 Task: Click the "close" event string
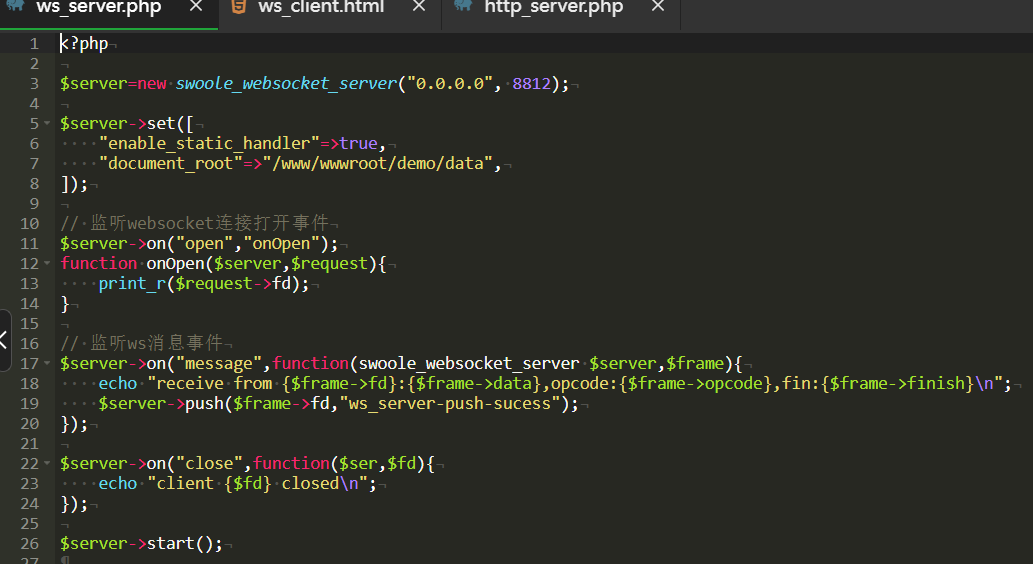(209, 464)
